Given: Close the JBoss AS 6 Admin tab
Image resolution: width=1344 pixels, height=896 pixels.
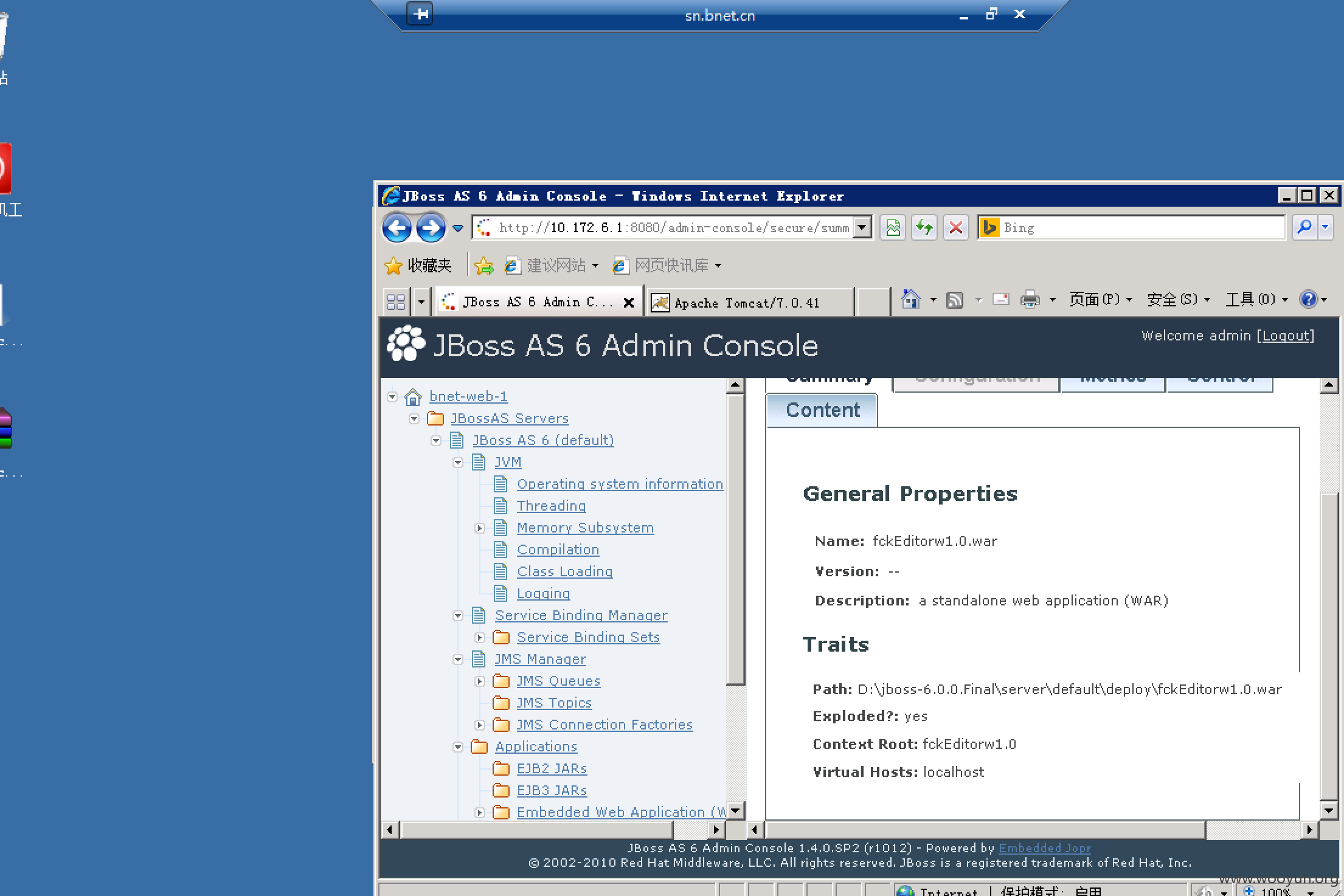Looking at the screenshot, I should pos(629,302).
